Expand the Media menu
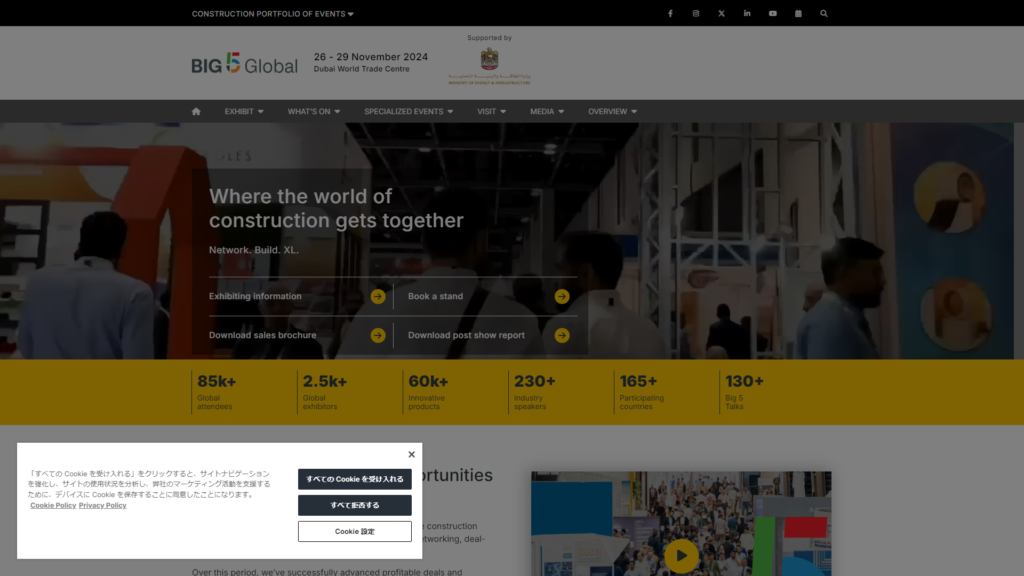The image size is (1024, 576). coord(547,112)
